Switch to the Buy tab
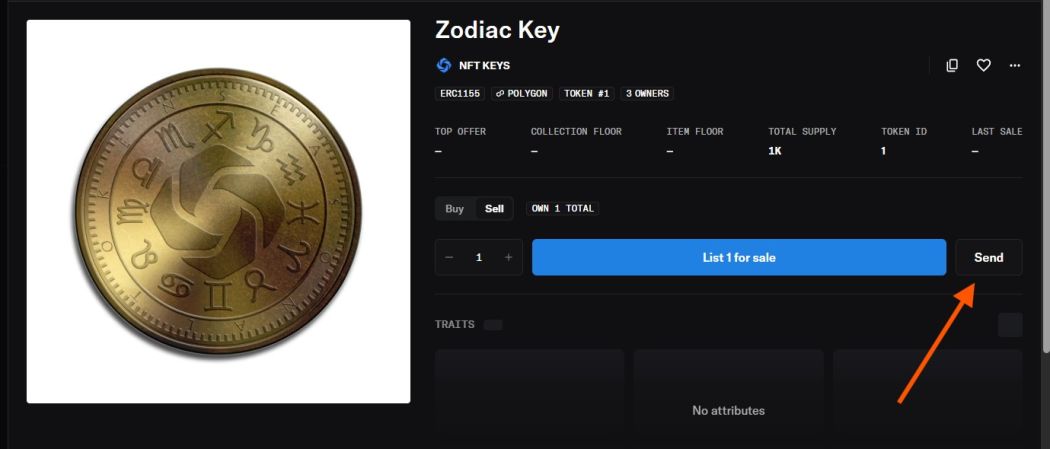Image resolution: width=1050 pixels, height=449 pixels. coord(454,209)
